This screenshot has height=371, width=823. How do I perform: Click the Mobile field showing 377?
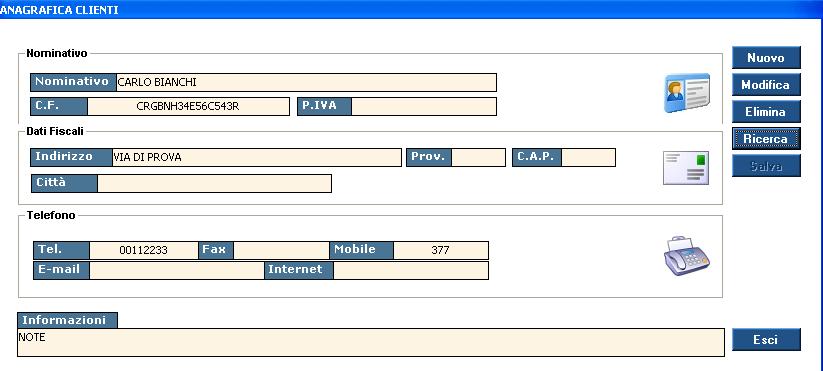[x=440, y=250]
